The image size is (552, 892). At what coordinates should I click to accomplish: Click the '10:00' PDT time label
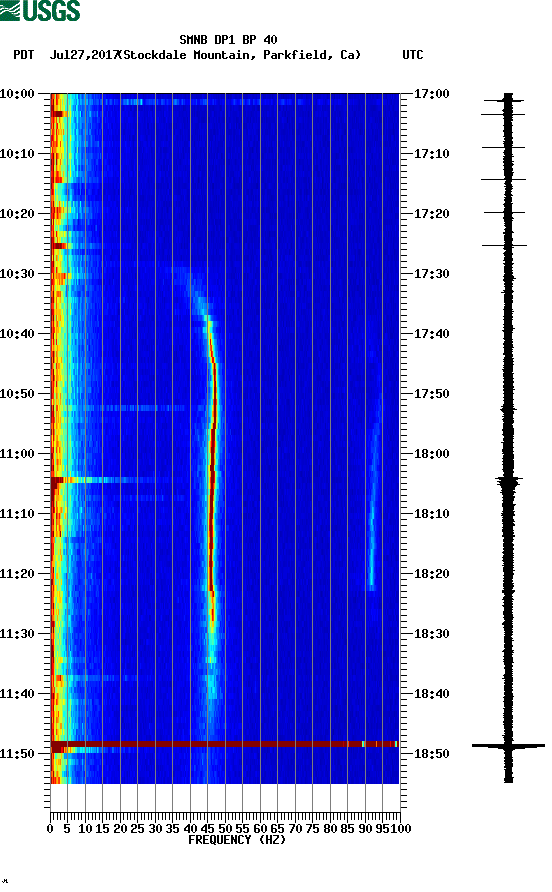click(x=17, y=94)
